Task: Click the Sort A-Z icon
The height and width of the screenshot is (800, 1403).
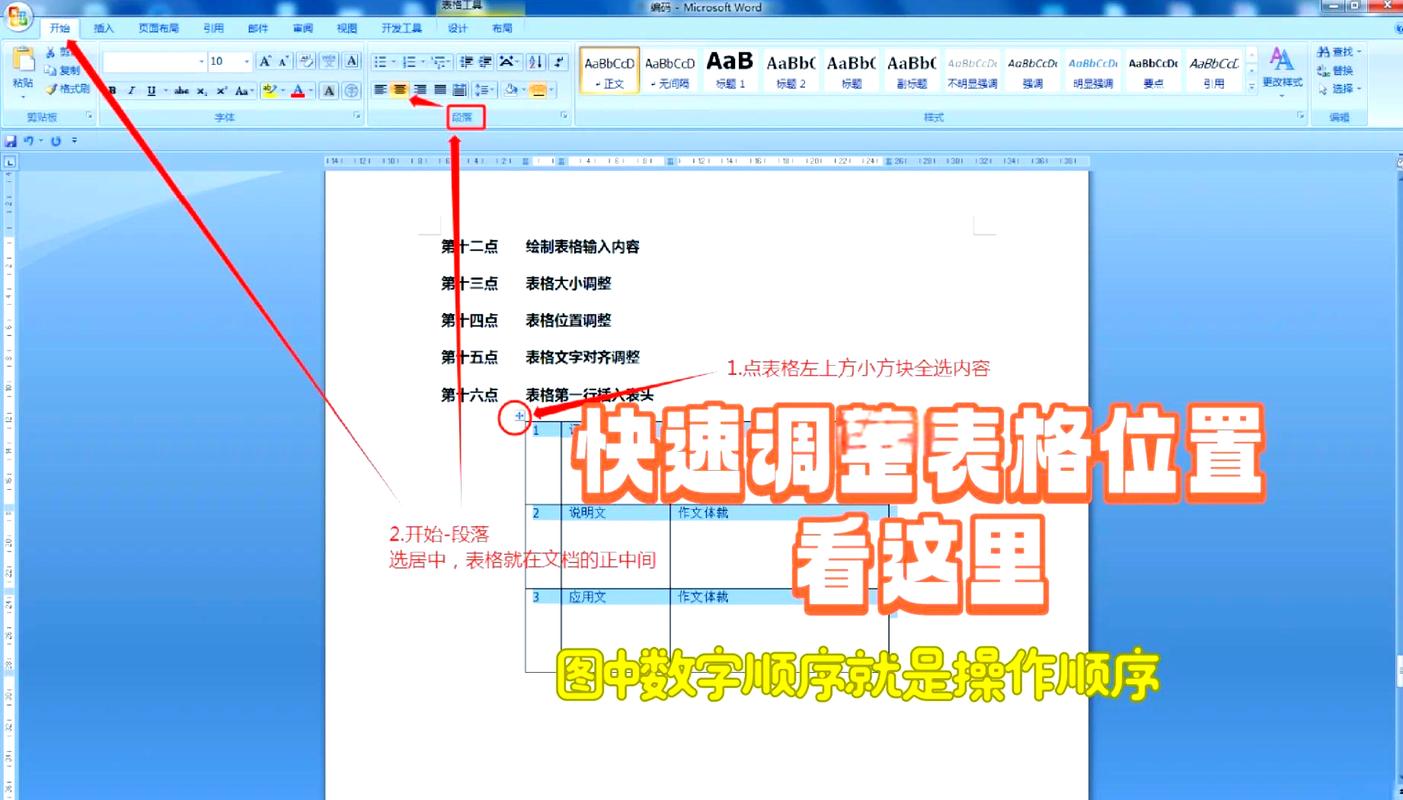Action: (x=535, y=61)
